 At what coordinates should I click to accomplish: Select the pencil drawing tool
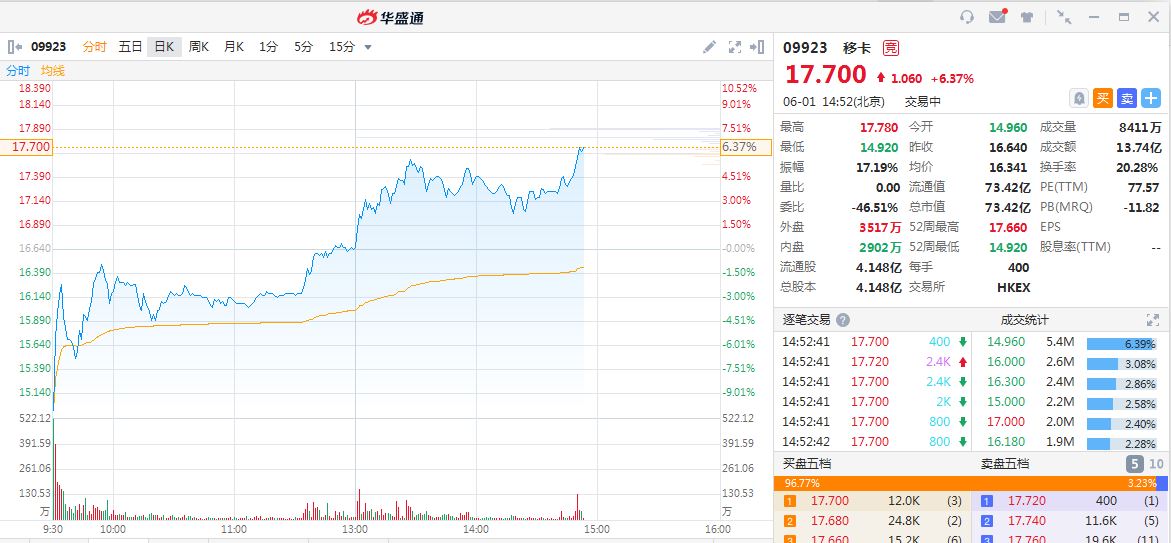click(x=710, y=47)
